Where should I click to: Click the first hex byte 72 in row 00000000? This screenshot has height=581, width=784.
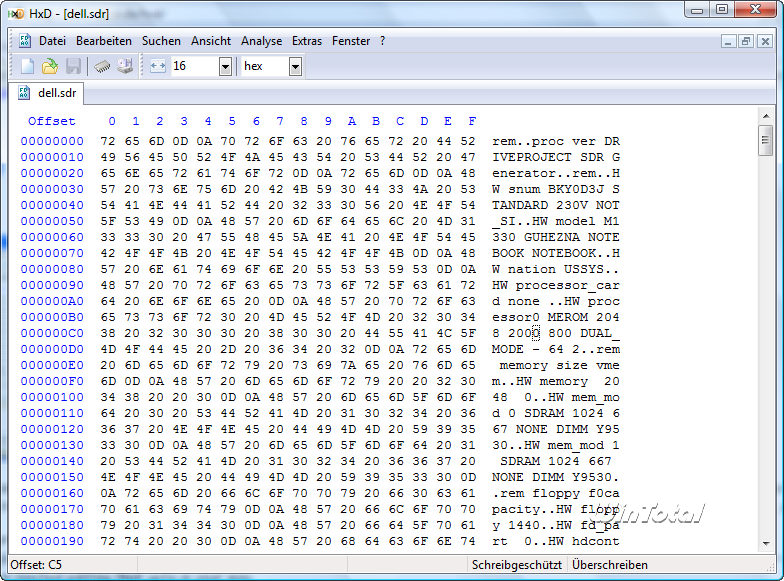coord(108,141)
